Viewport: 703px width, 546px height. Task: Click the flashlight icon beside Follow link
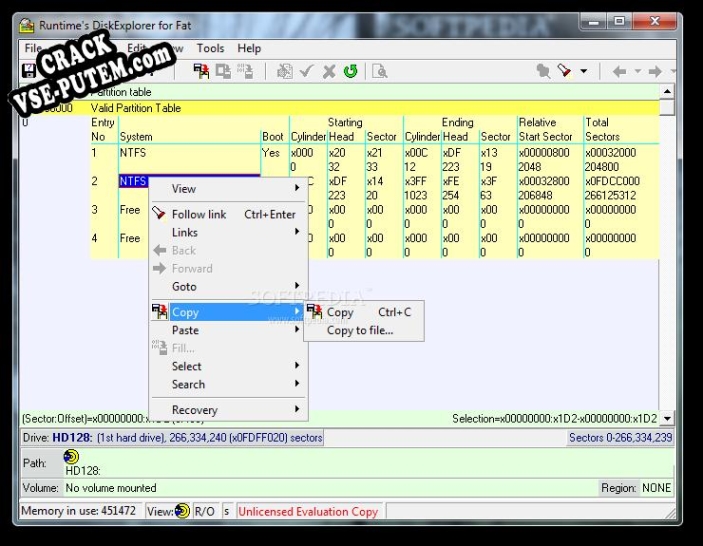point(159,213)
